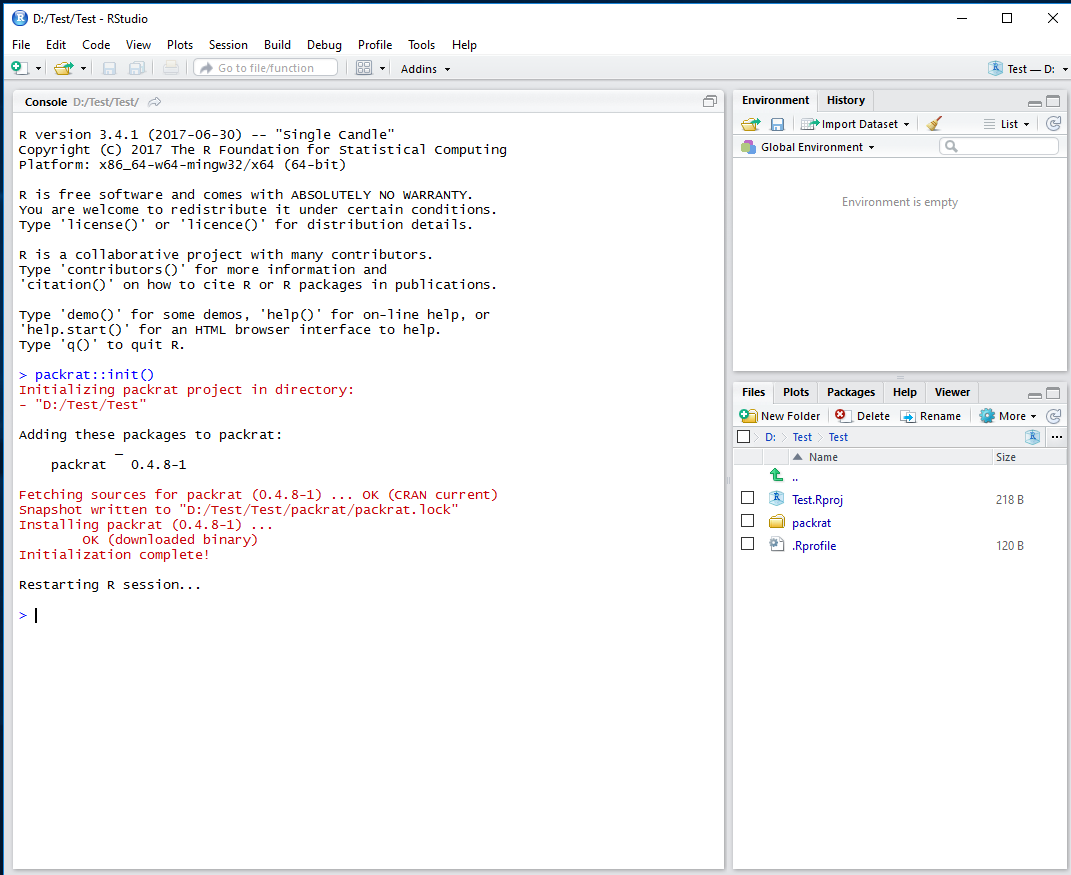Viewport: 1071px width, 875px height.
Task: Open the Plots menu
Action: [x=180, y=44]
